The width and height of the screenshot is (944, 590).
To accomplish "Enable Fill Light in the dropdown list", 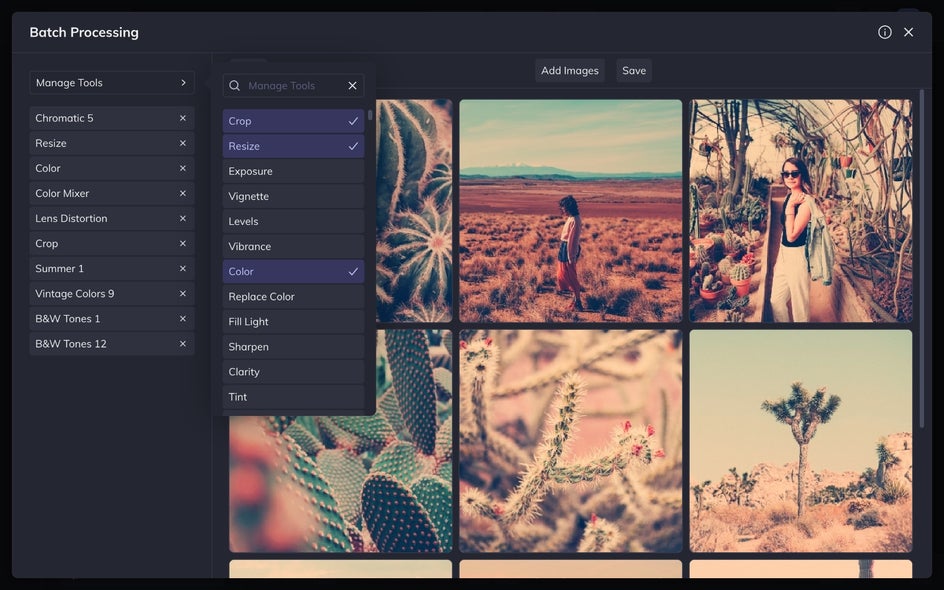I will [293, 321].
